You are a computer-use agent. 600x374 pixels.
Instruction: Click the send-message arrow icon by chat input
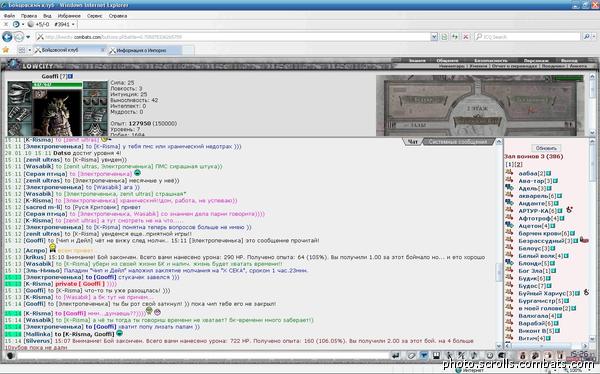[396, 356]
